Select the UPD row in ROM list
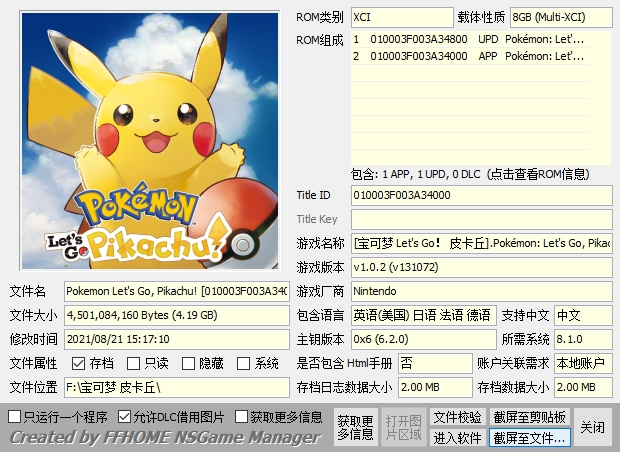This screenshot has width=620, height=452. pos(480,40)
